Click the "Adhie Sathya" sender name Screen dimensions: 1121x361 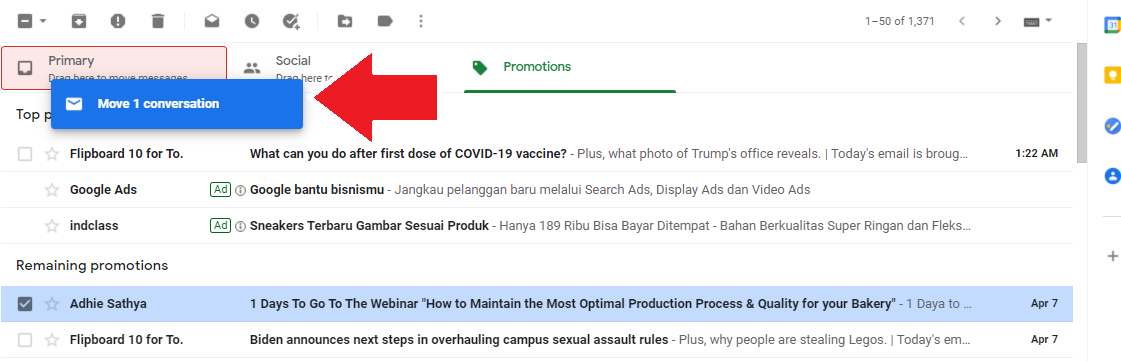[x=108, y=304]
